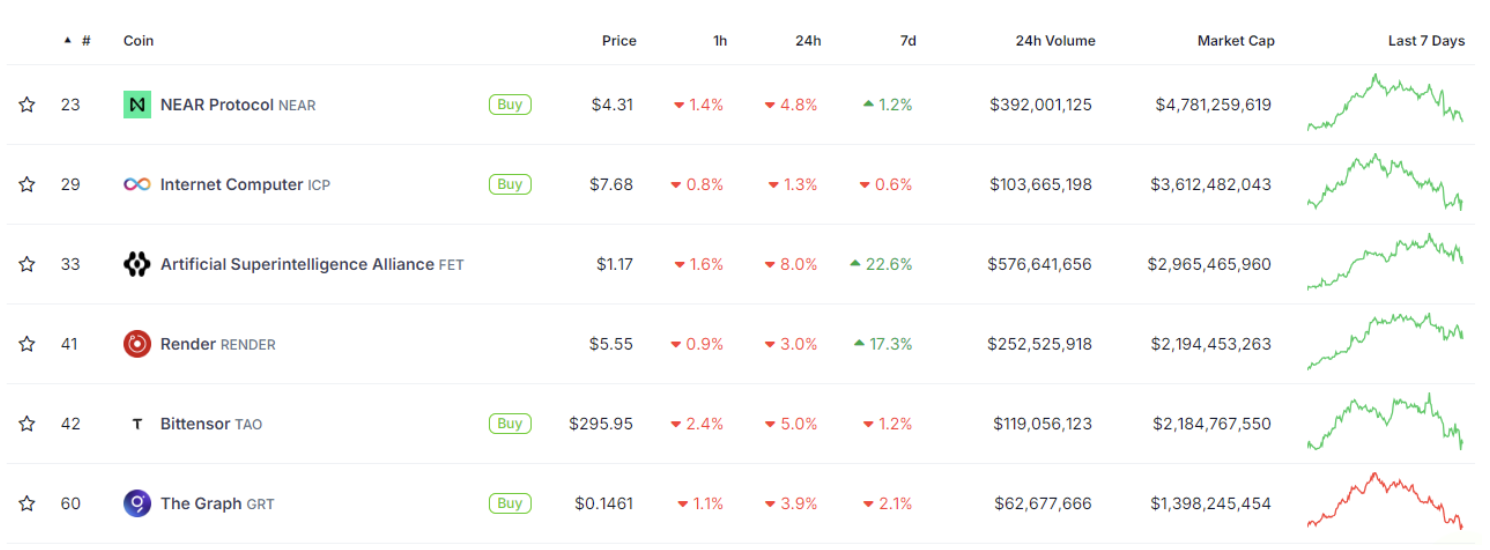Screen dimensions: 1490x550
Task: Star the Render row
Action: (x=27, y=344)
